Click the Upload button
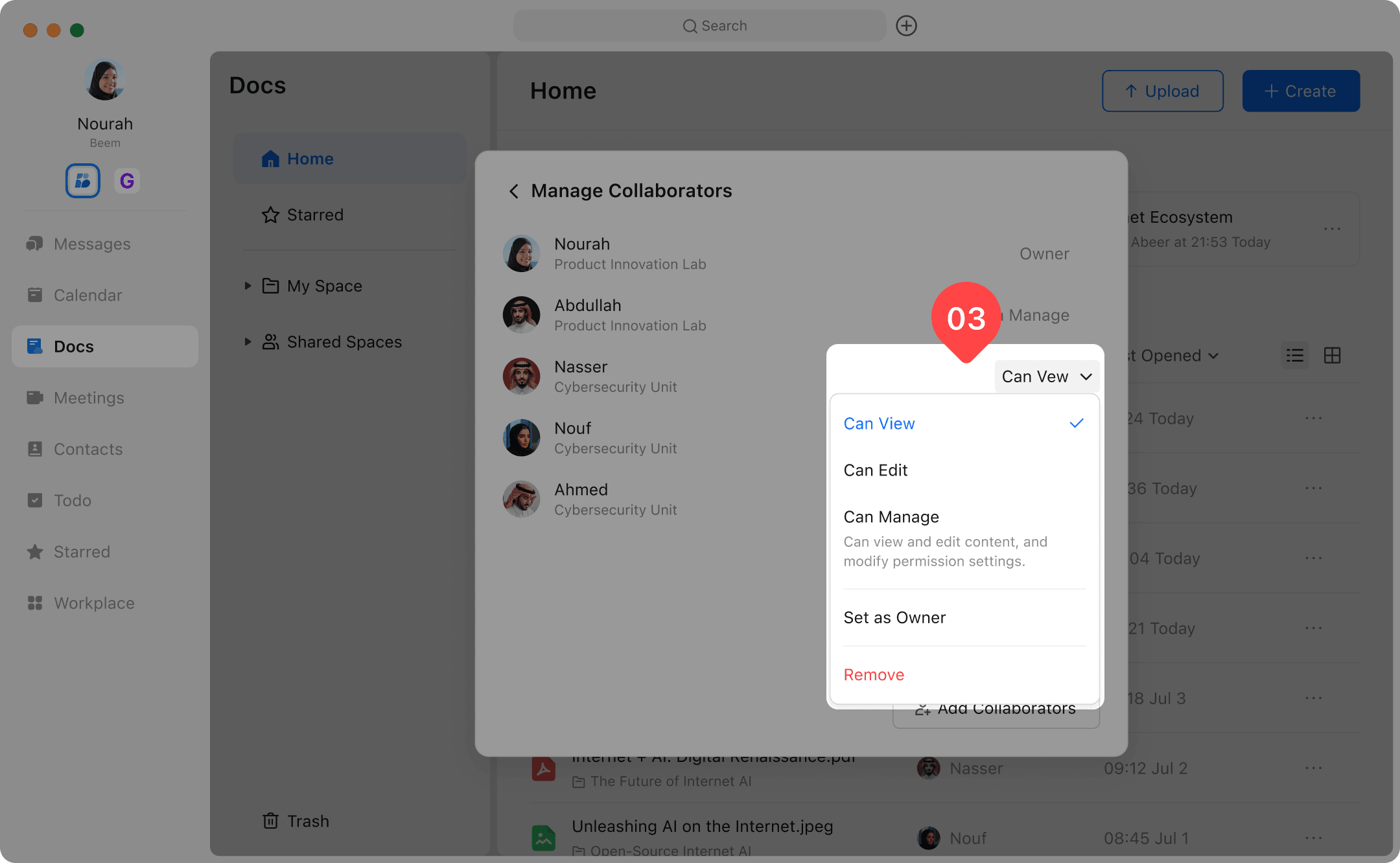1400x863 pixels. tap(1162, 91)
